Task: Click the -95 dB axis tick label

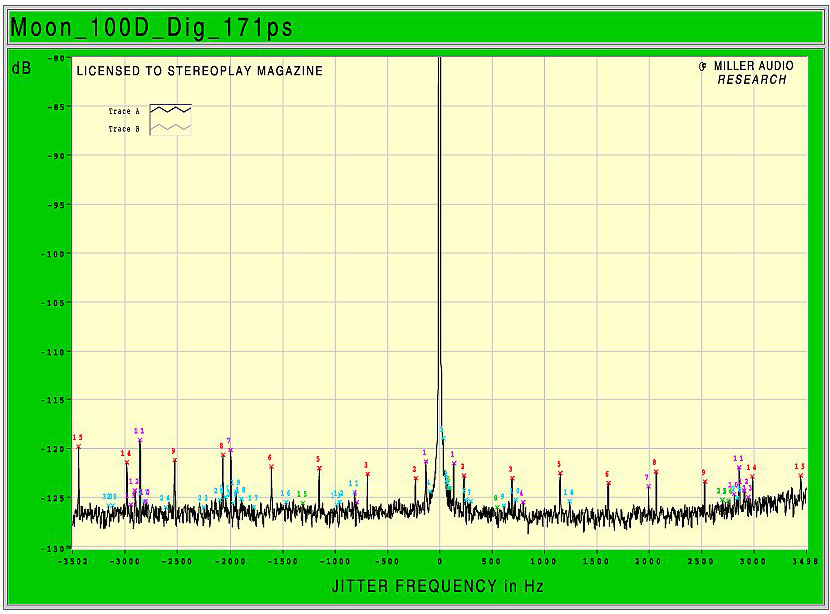Action: point(57,205)
